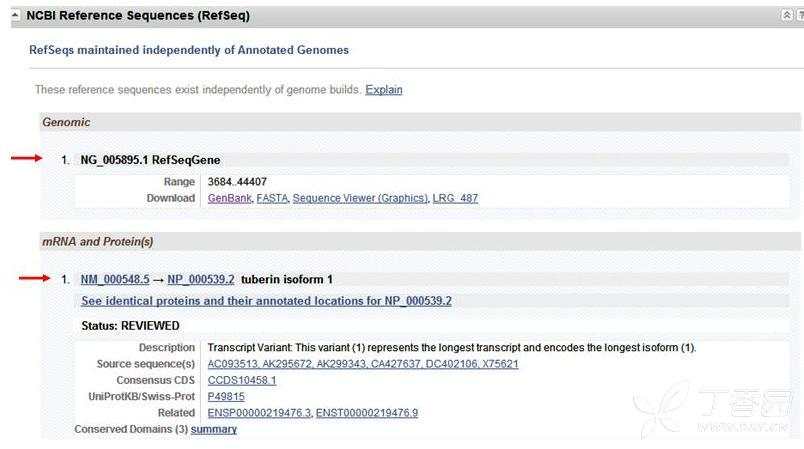Open source sequence CA427637
This screenshot has width=804, height=449.
point(395,364)
